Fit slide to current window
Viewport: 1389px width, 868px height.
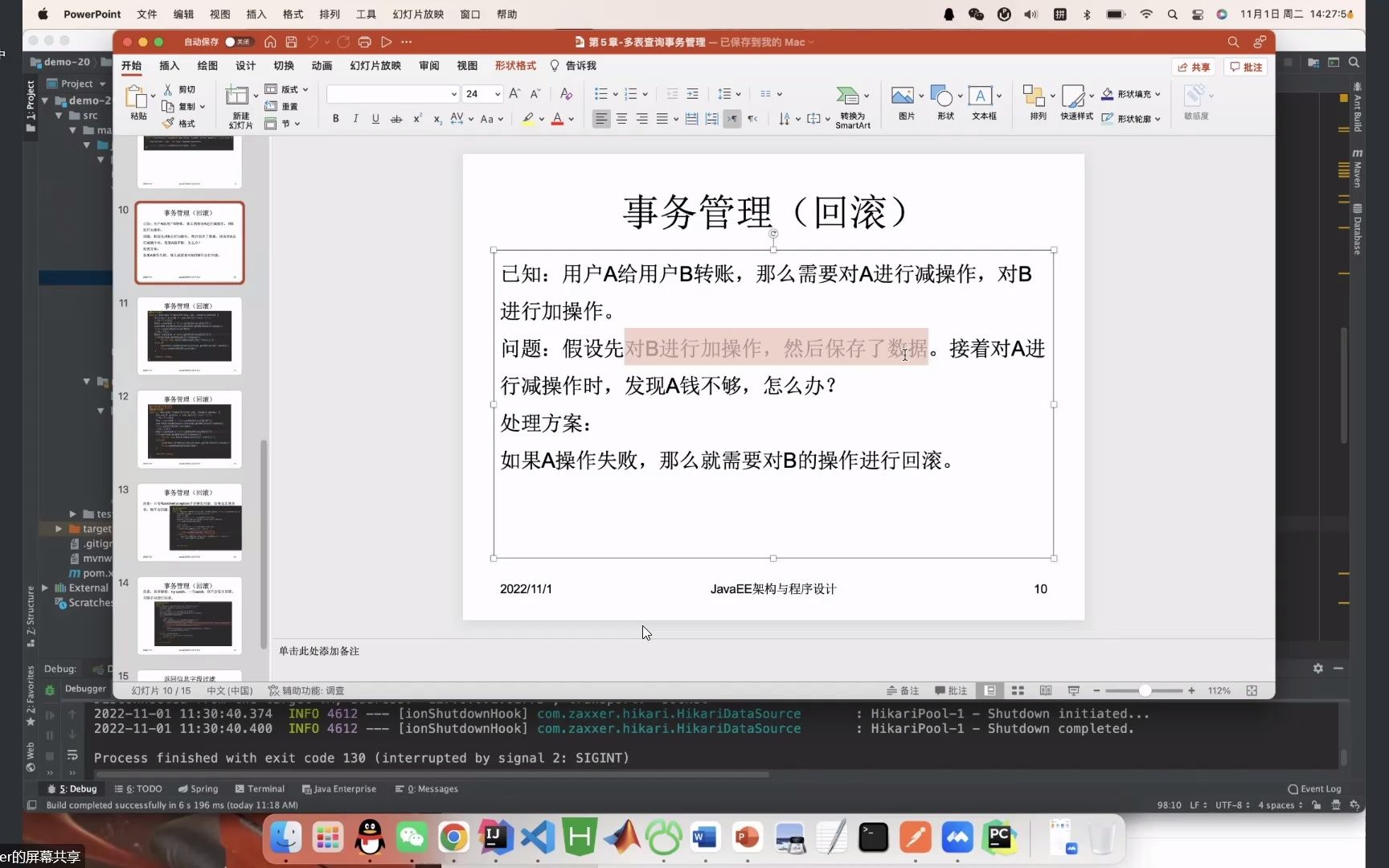pos(1252,690)
